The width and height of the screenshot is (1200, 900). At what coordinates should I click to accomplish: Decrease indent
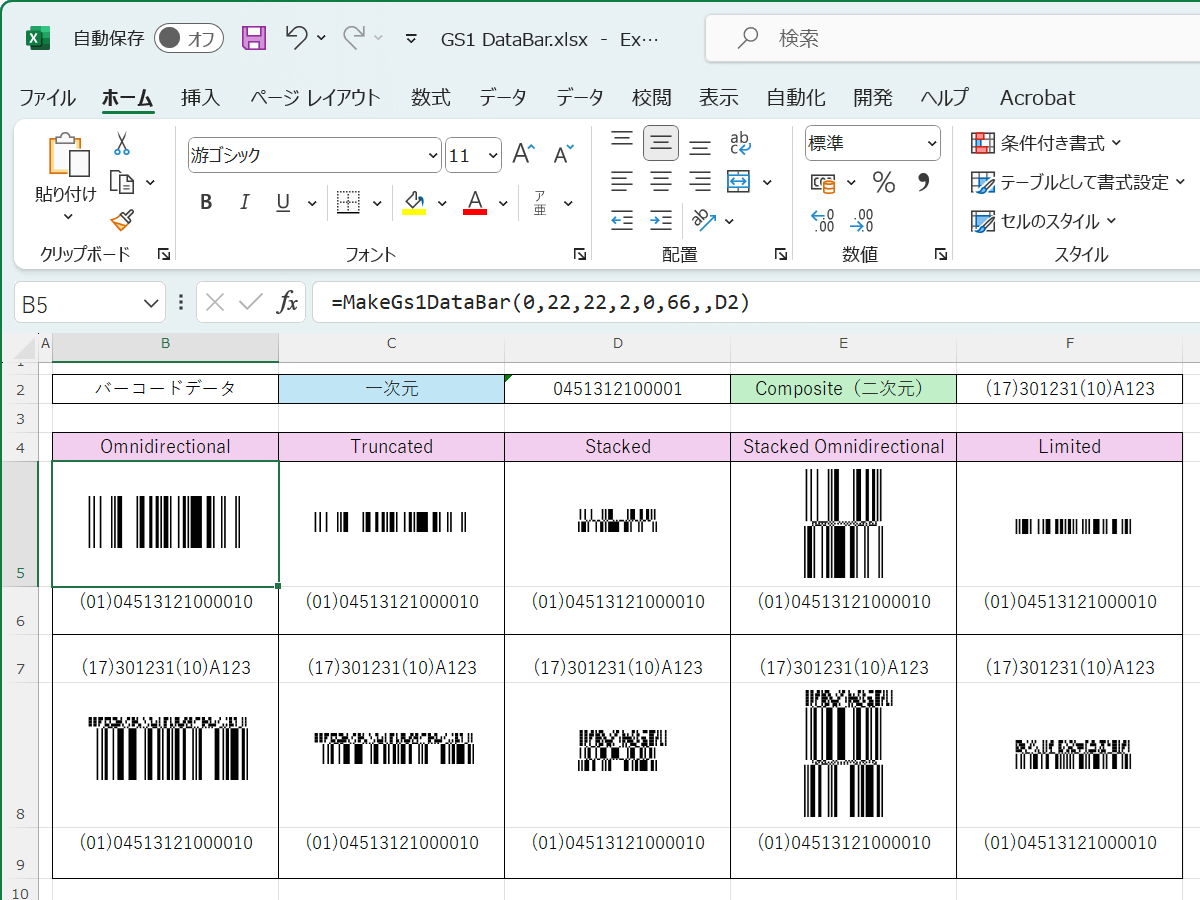pos(622,220)
